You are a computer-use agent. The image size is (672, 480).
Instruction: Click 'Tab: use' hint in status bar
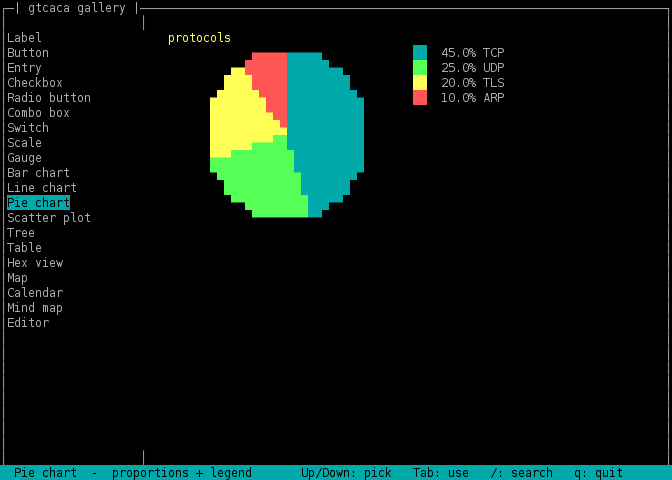[441, 473]
